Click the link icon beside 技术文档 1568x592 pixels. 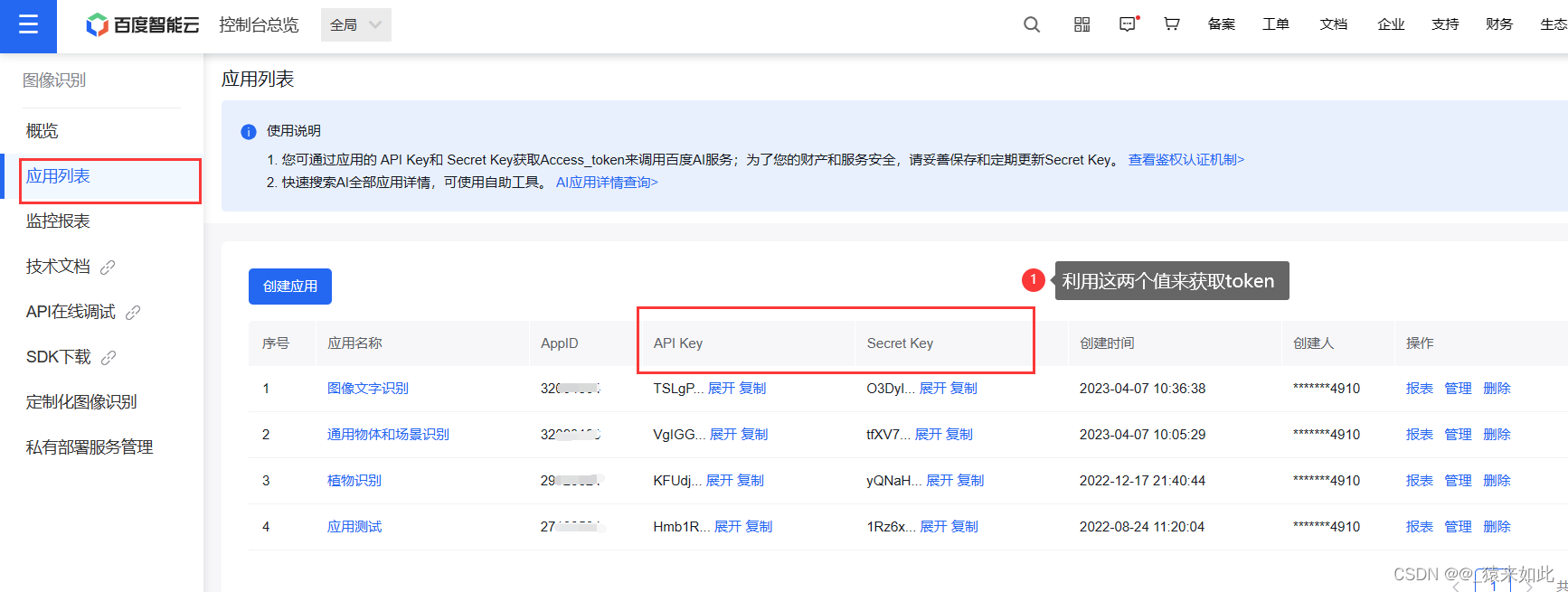[x=108, y=267]
